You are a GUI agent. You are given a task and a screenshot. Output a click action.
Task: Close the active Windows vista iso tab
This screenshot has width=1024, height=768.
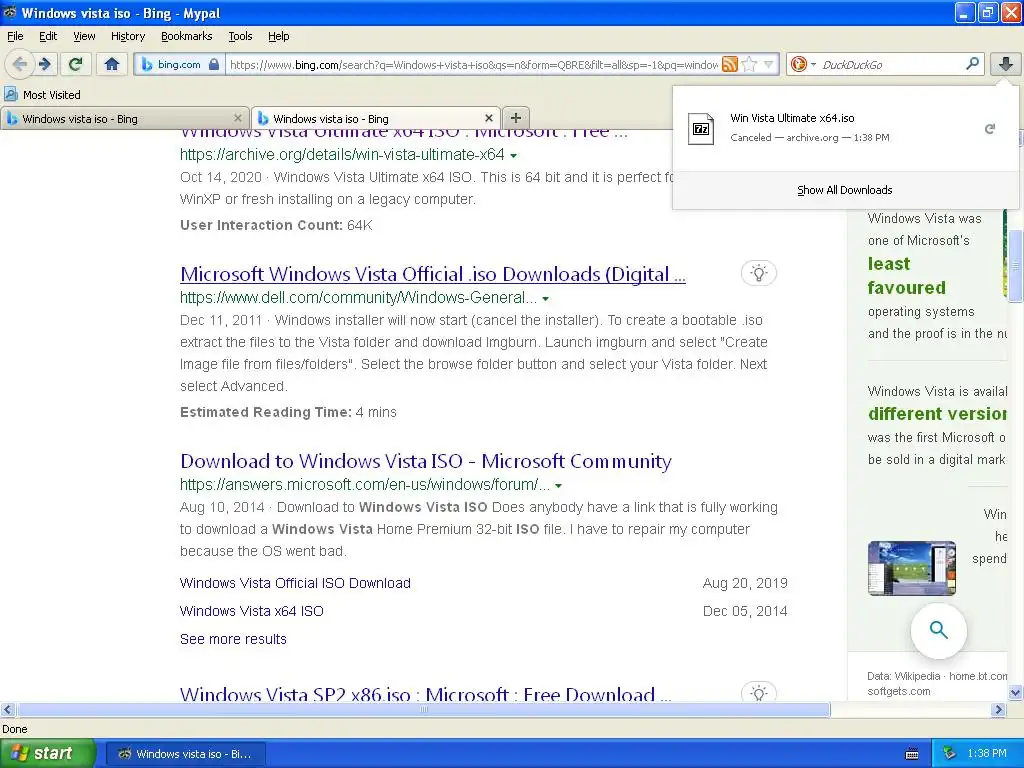point(488,118)
